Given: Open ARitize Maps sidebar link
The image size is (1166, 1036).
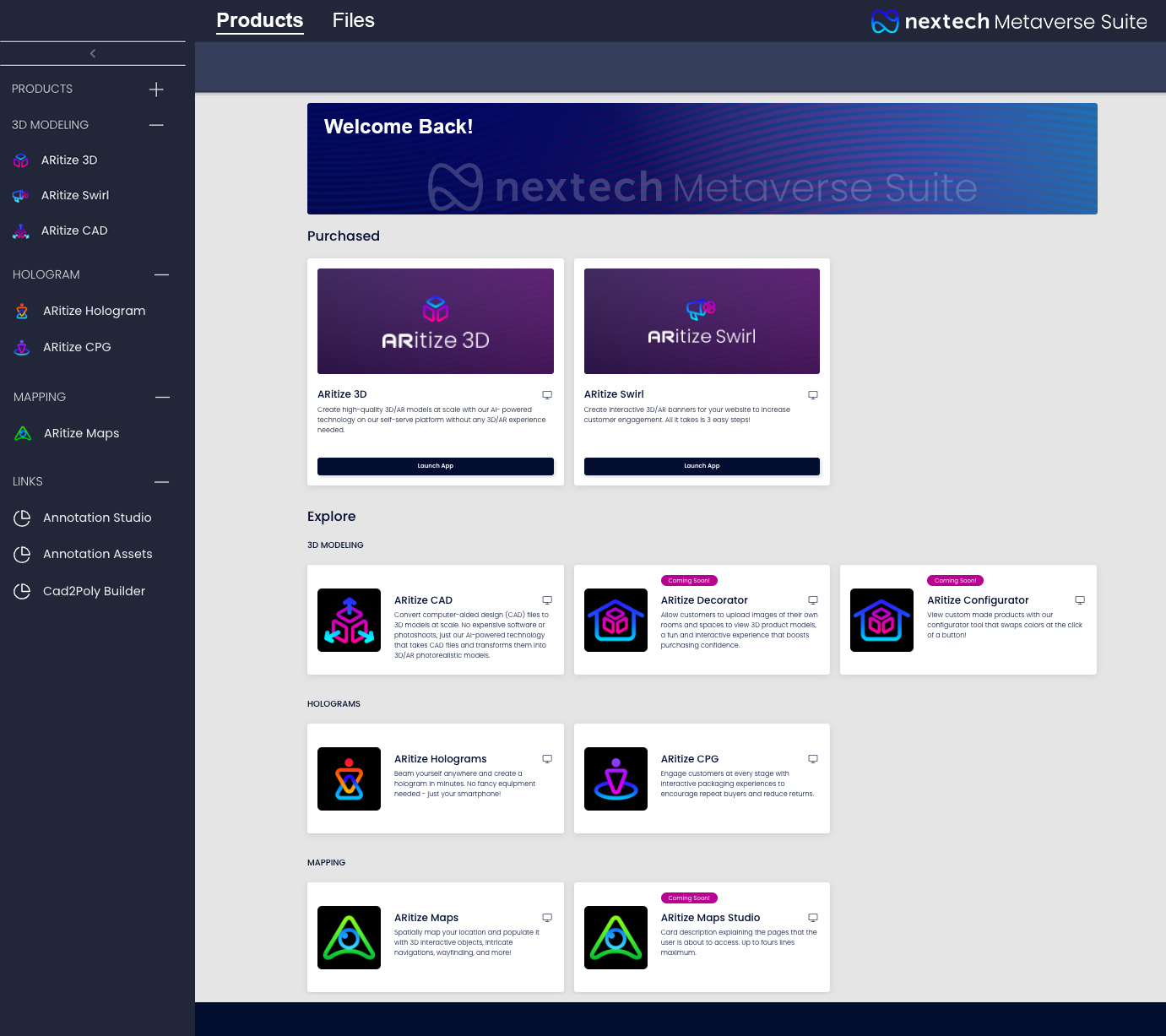Looking at the screenshot, I should tap(82, 433).
